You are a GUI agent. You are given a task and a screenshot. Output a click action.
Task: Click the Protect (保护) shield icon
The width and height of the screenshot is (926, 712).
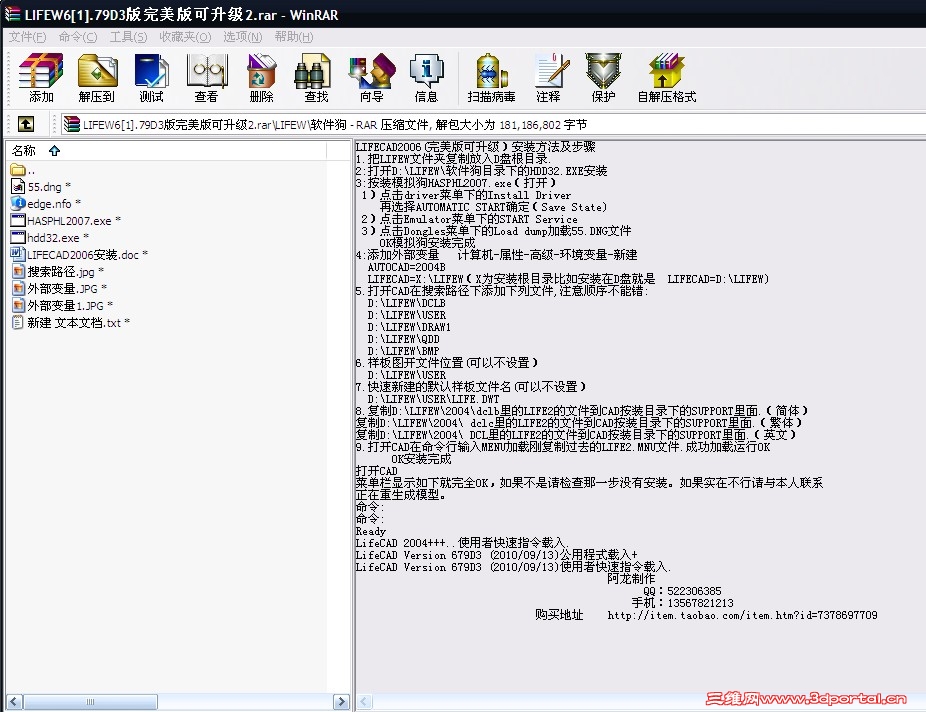point(603,77)
